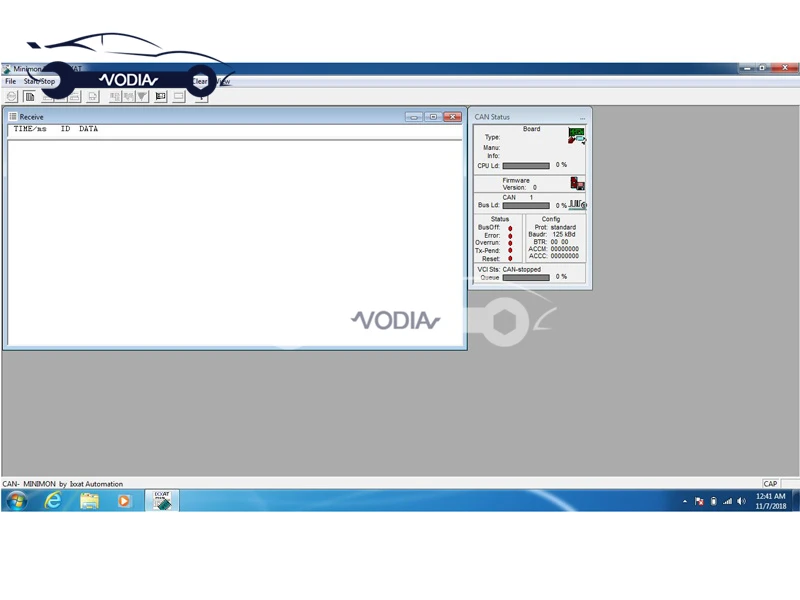800x600 pixels.
Task: Click the volume speaker tray icon
Action: [741, 502]
